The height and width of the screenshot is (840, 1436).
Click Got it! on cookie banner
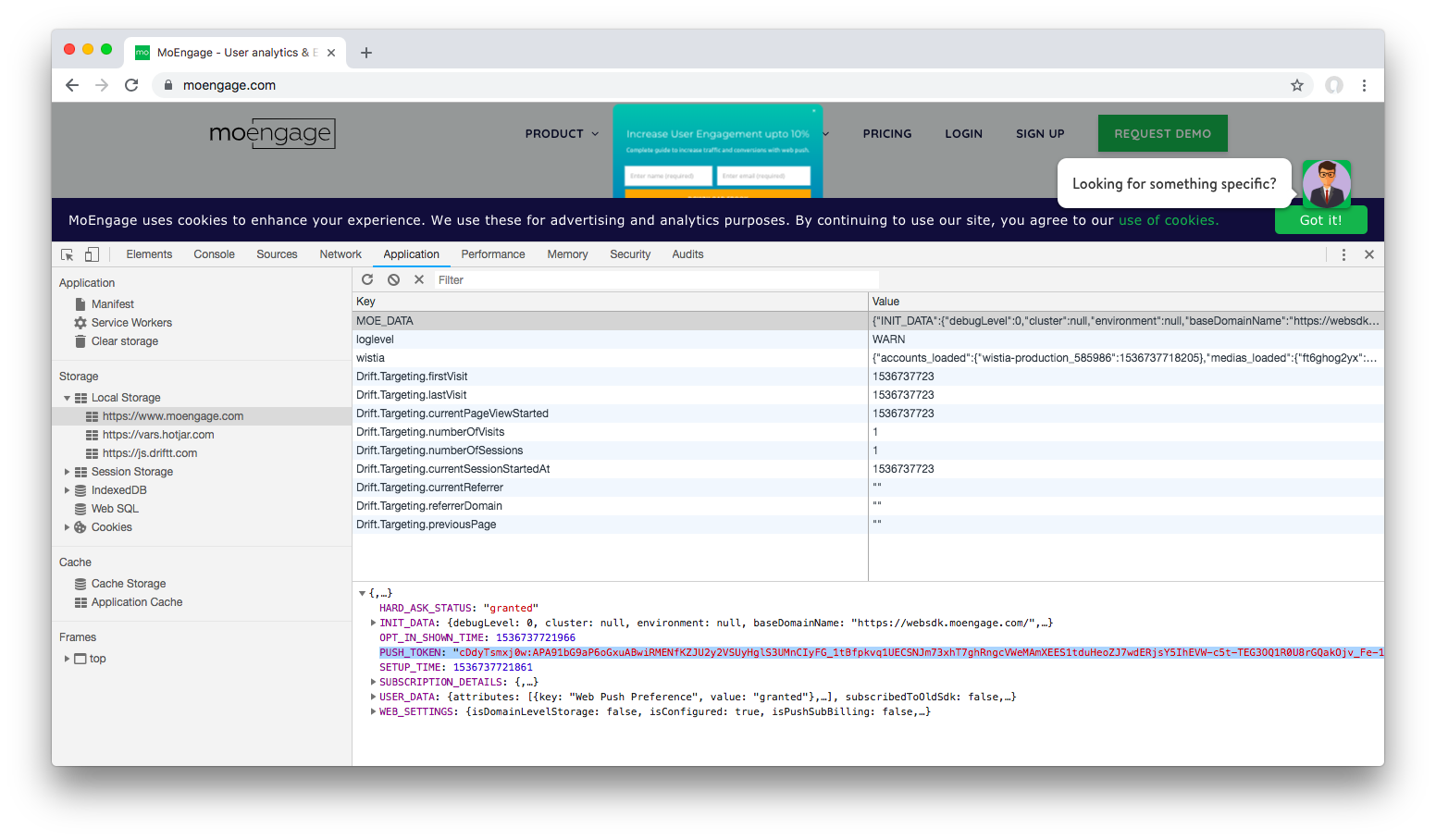(x=1320, y=220)
